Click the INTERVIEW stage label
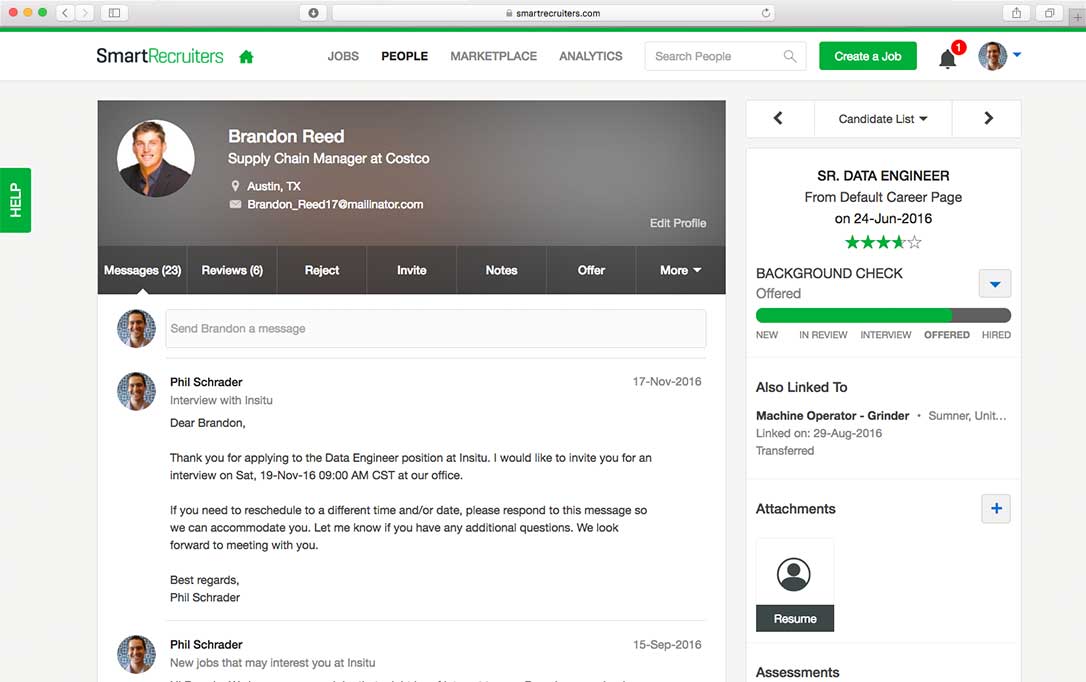Image resolution: width=1086 pixels, height=682 pixels. (885, 334)
